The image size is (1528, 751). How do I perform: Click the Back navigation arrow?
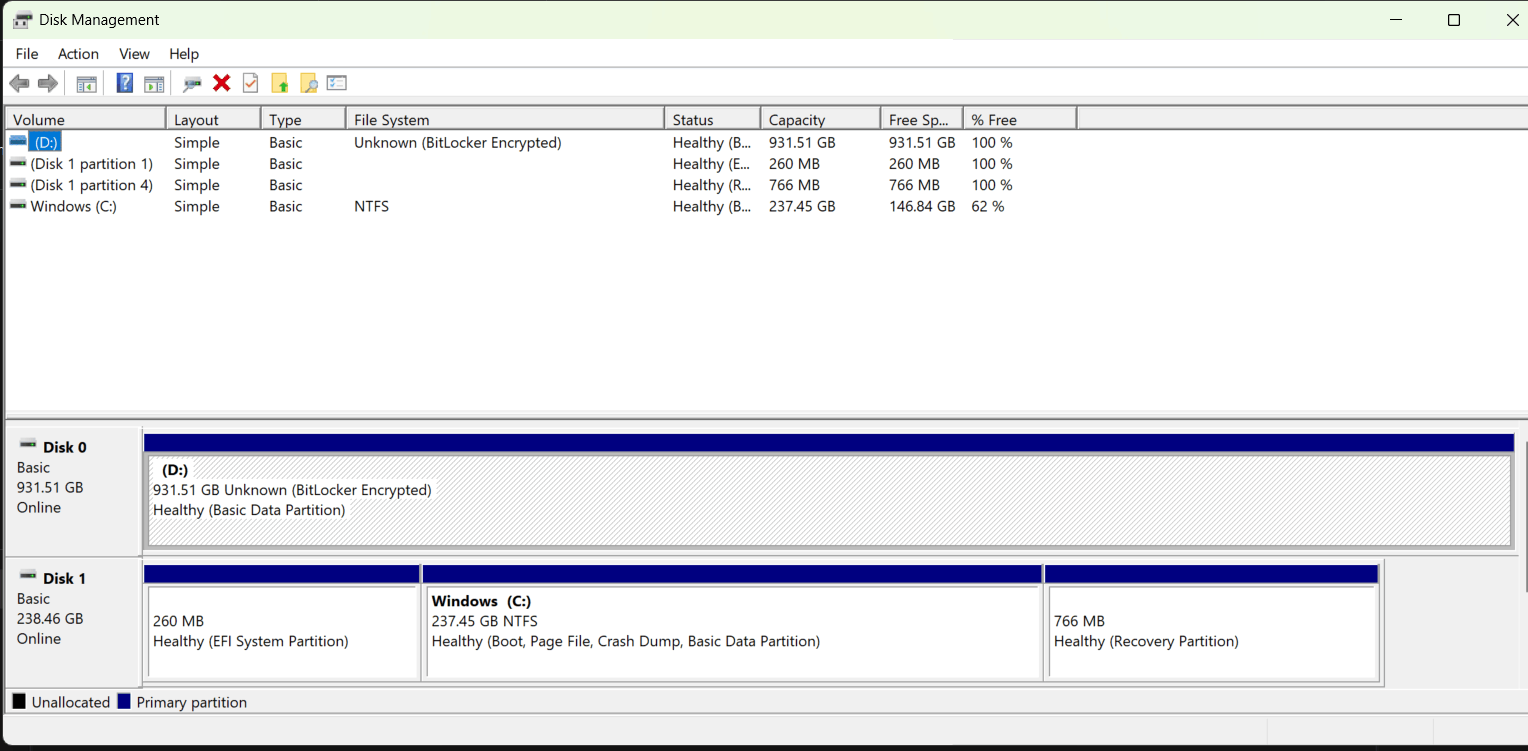(x=19, y=83)
